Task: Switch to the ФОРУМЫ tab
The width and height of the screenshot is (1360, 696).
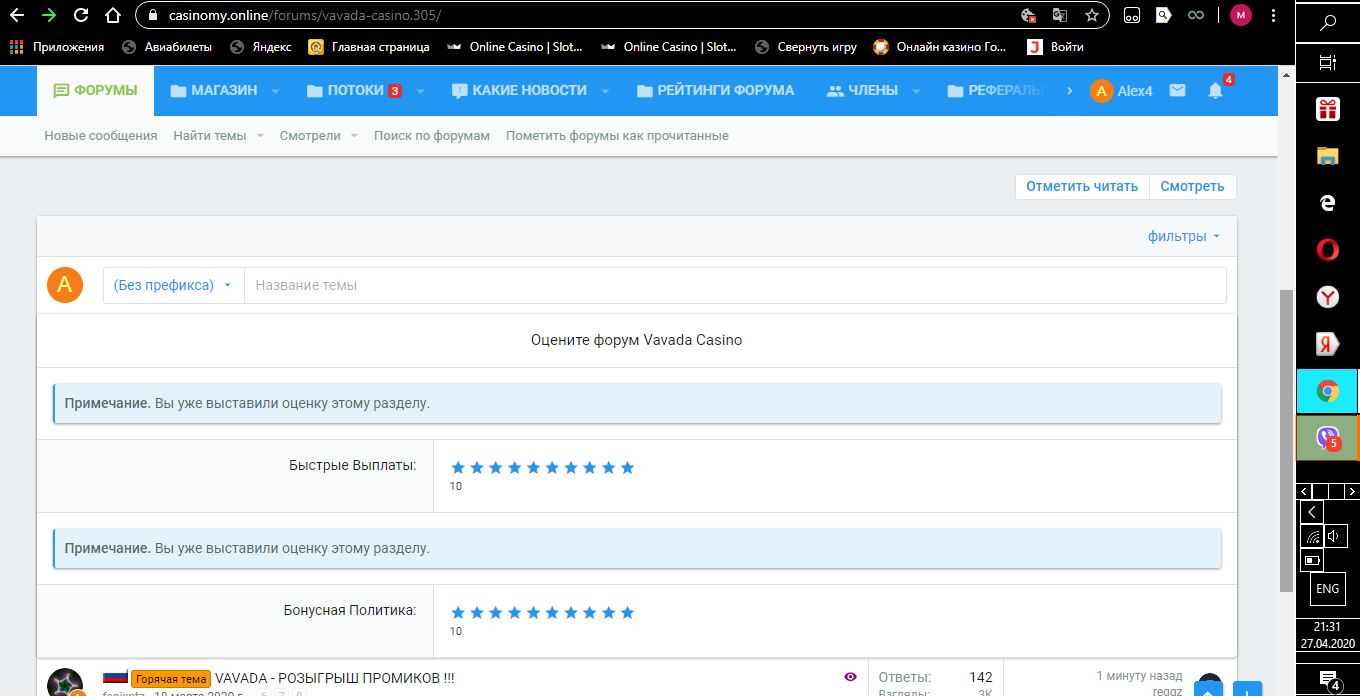Action: pyautogui.click(x=95, y=90)
